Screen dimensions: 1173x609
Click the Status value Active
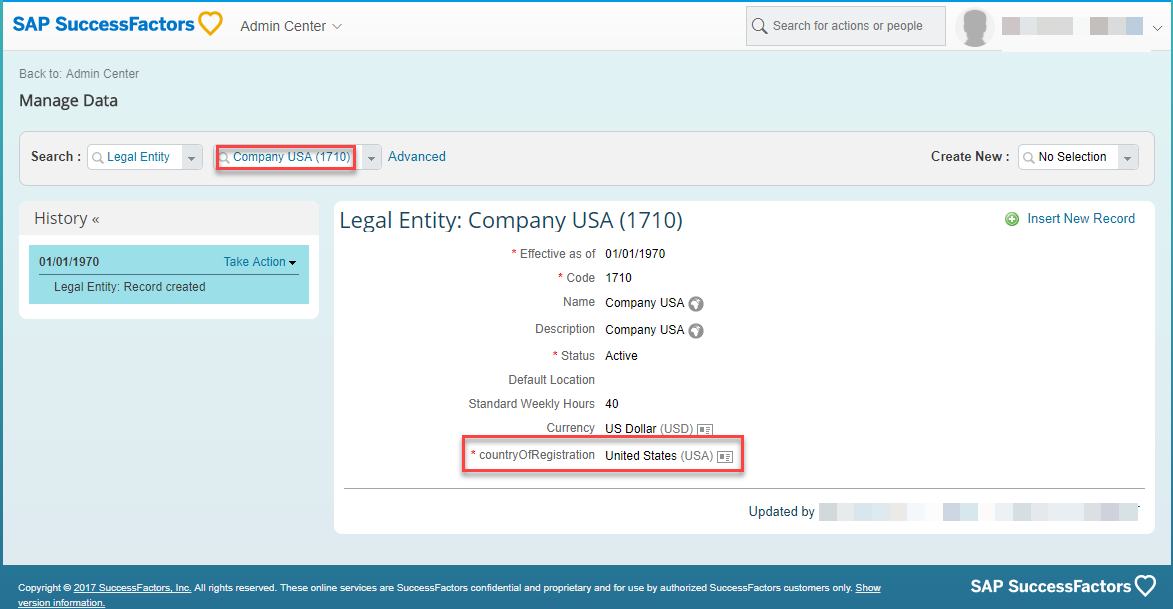click(x=622, y=355)
